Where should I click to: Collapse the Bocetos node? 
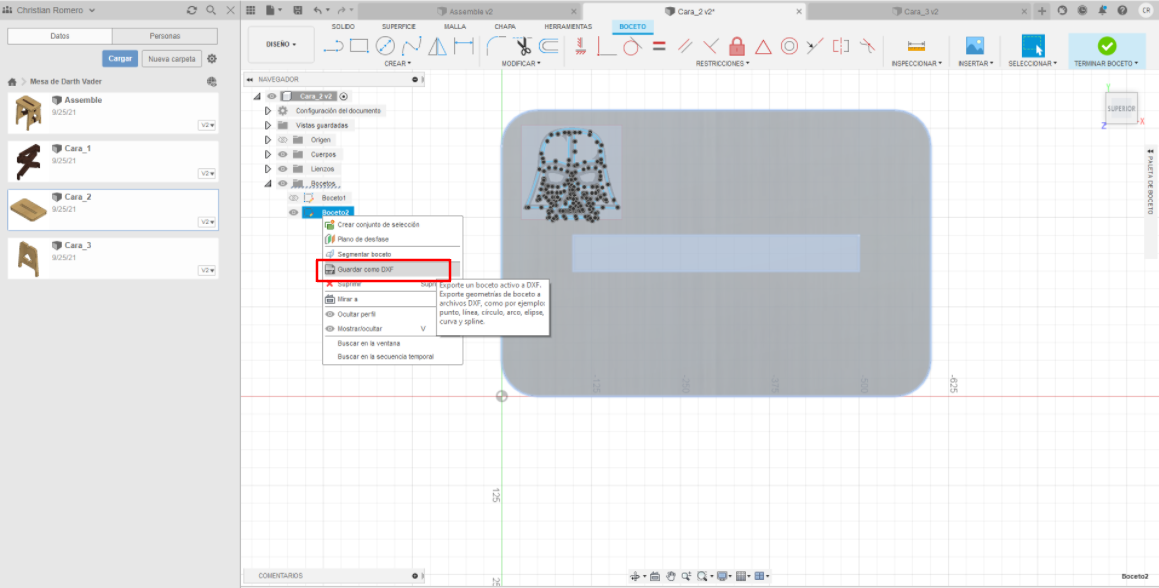(268, 183)
